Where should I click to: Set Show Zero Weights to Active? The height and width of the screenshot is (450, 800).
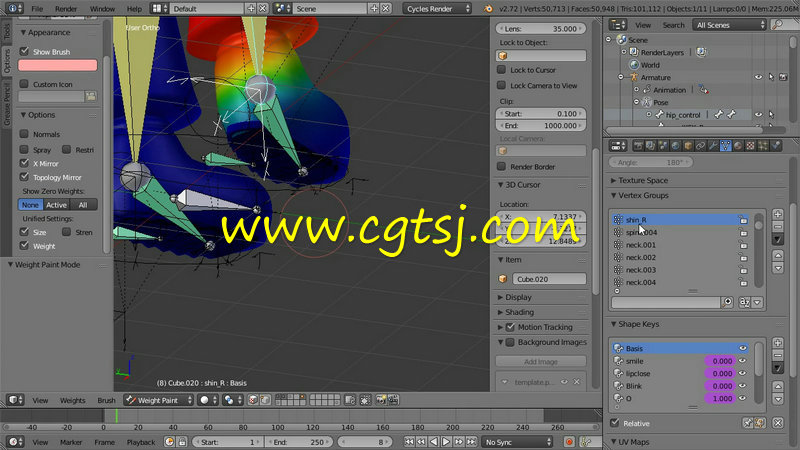(x=56, y=205)
